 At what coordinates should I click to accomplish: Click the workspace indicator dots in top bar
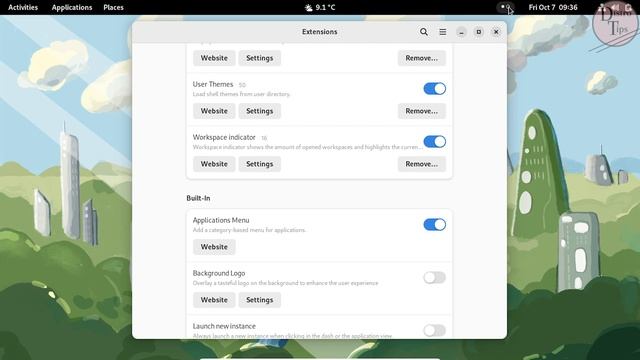[505, 7]
